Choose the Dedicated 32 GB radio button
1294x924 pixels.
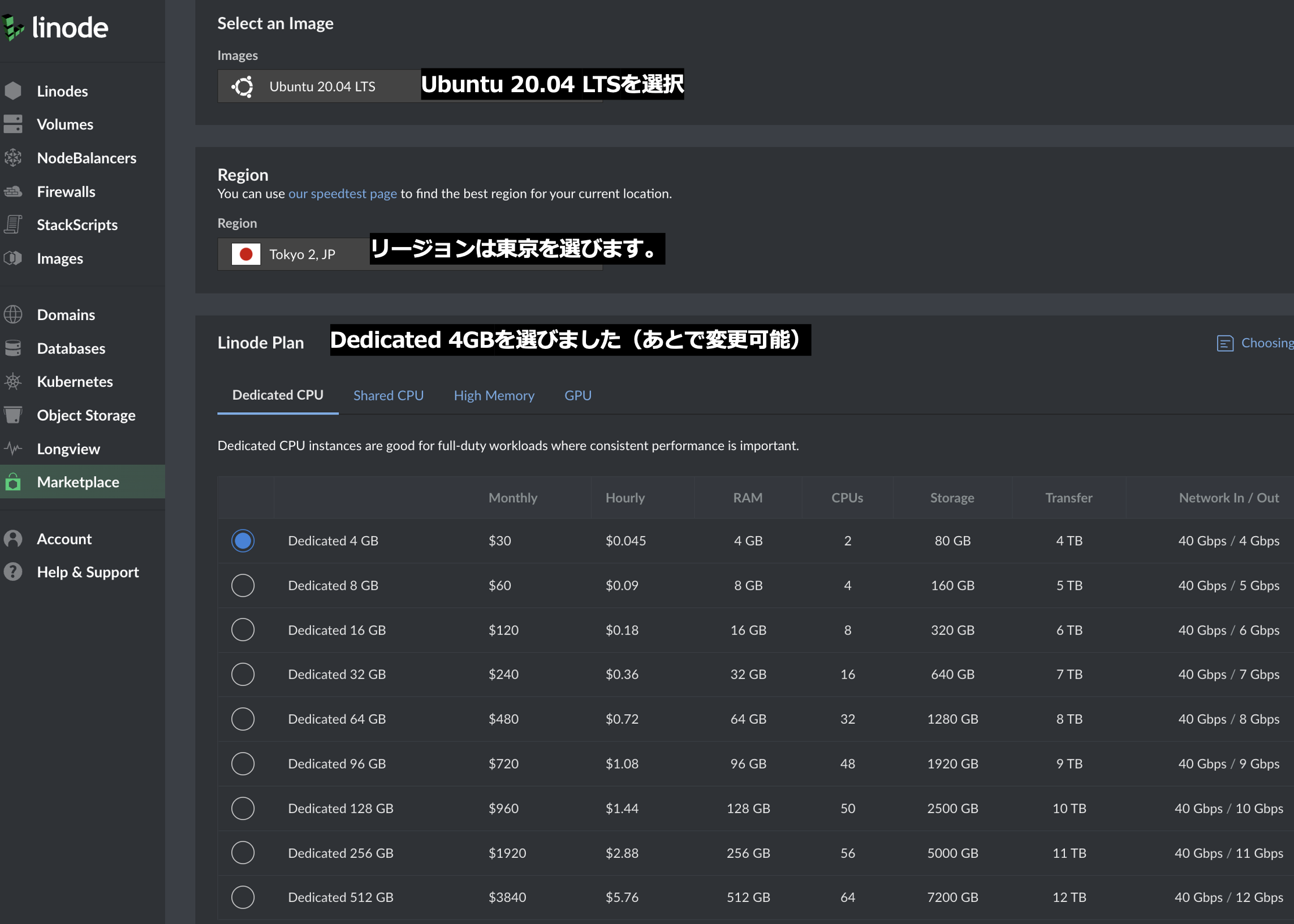(x=243, y=674)
